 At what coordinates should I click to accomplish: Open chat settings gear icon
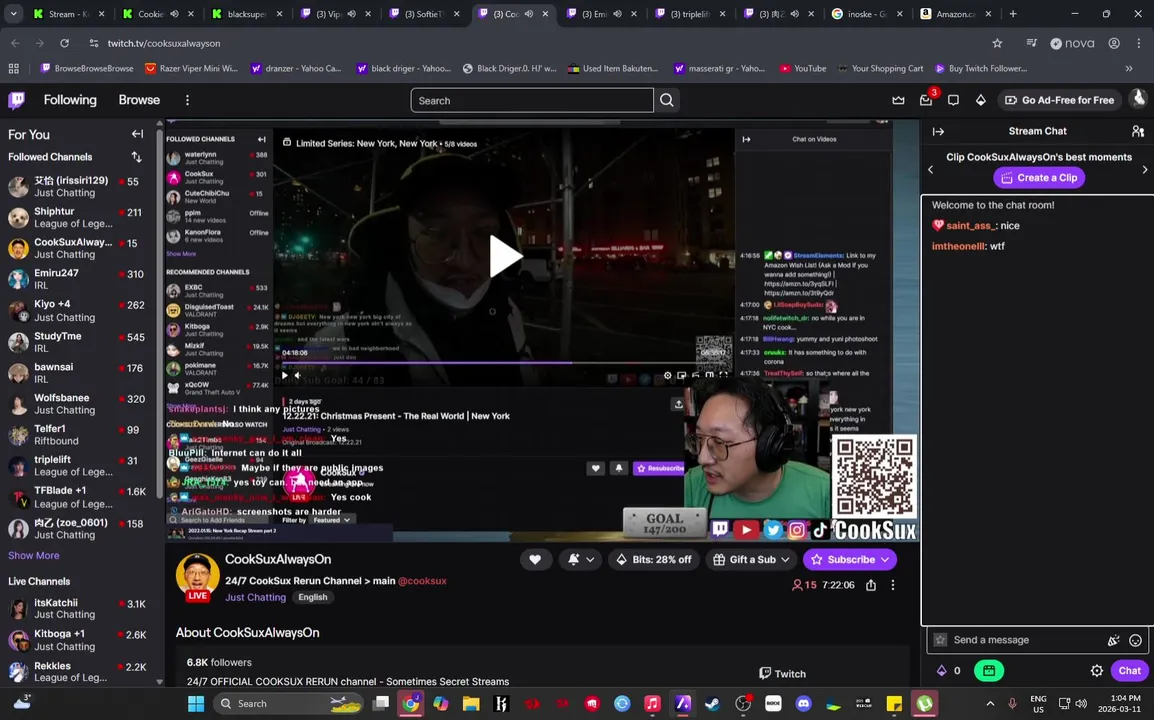click(x=1097, y=671)
